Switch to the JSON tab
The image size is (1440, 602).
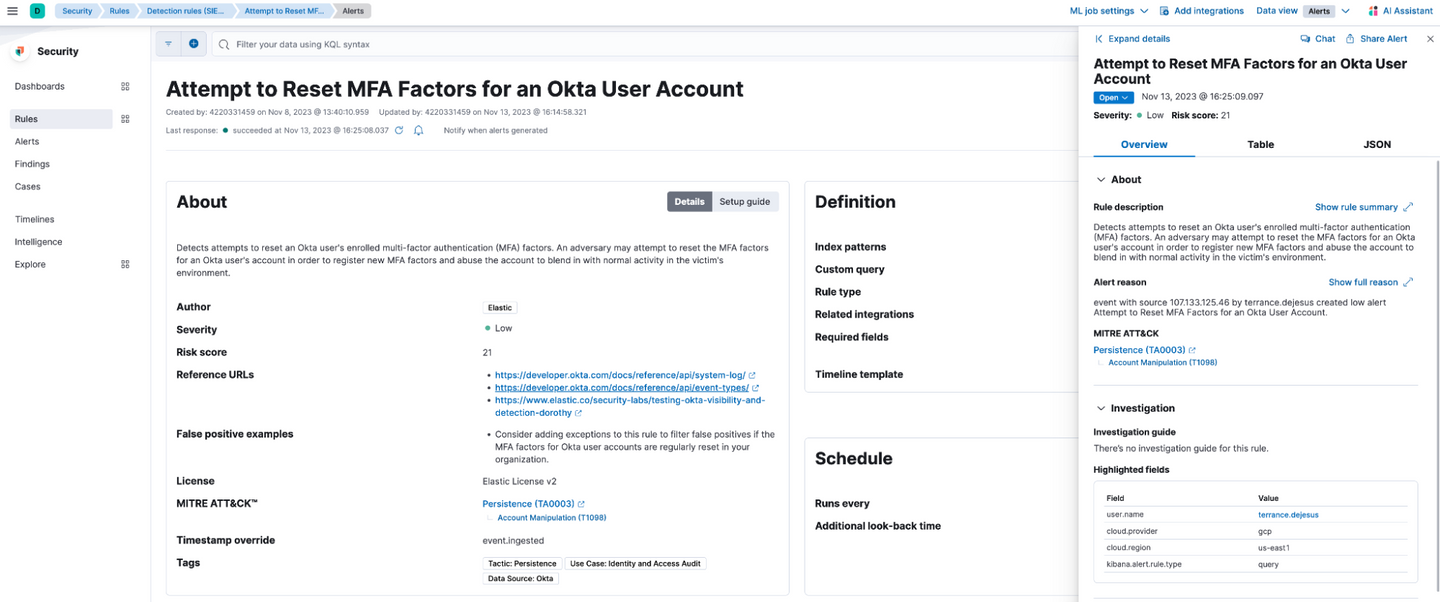coord(1376,145)
